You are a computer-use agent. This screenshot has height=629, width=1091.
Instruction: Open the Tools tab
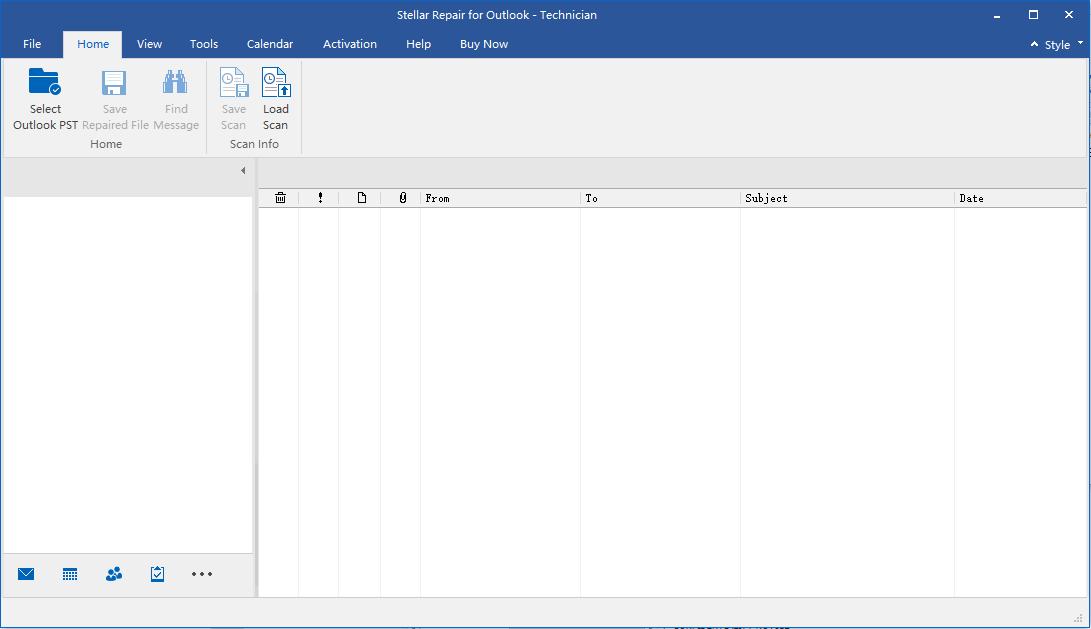click(x=204, y=44)
